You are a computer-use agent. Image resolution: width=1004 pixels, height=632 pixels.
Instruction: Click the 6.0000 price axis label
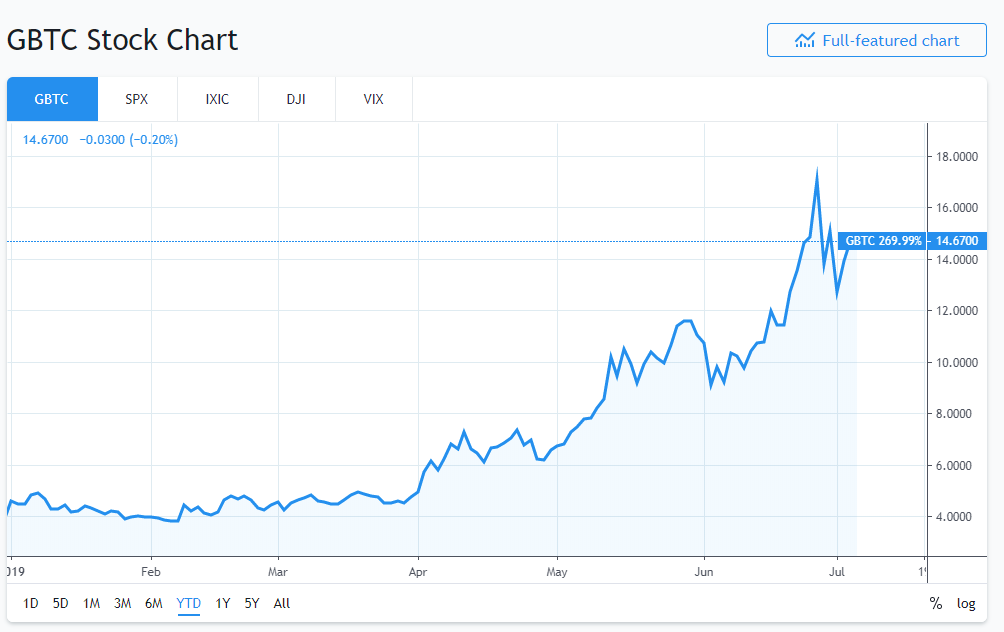954,466
